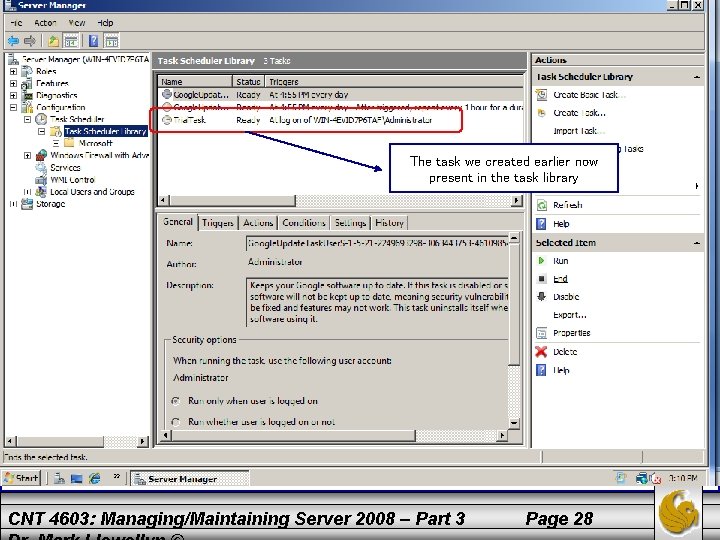The image size is (720, 540).
Task: Switch to the Conditions tab
Action: click(304, 223)
